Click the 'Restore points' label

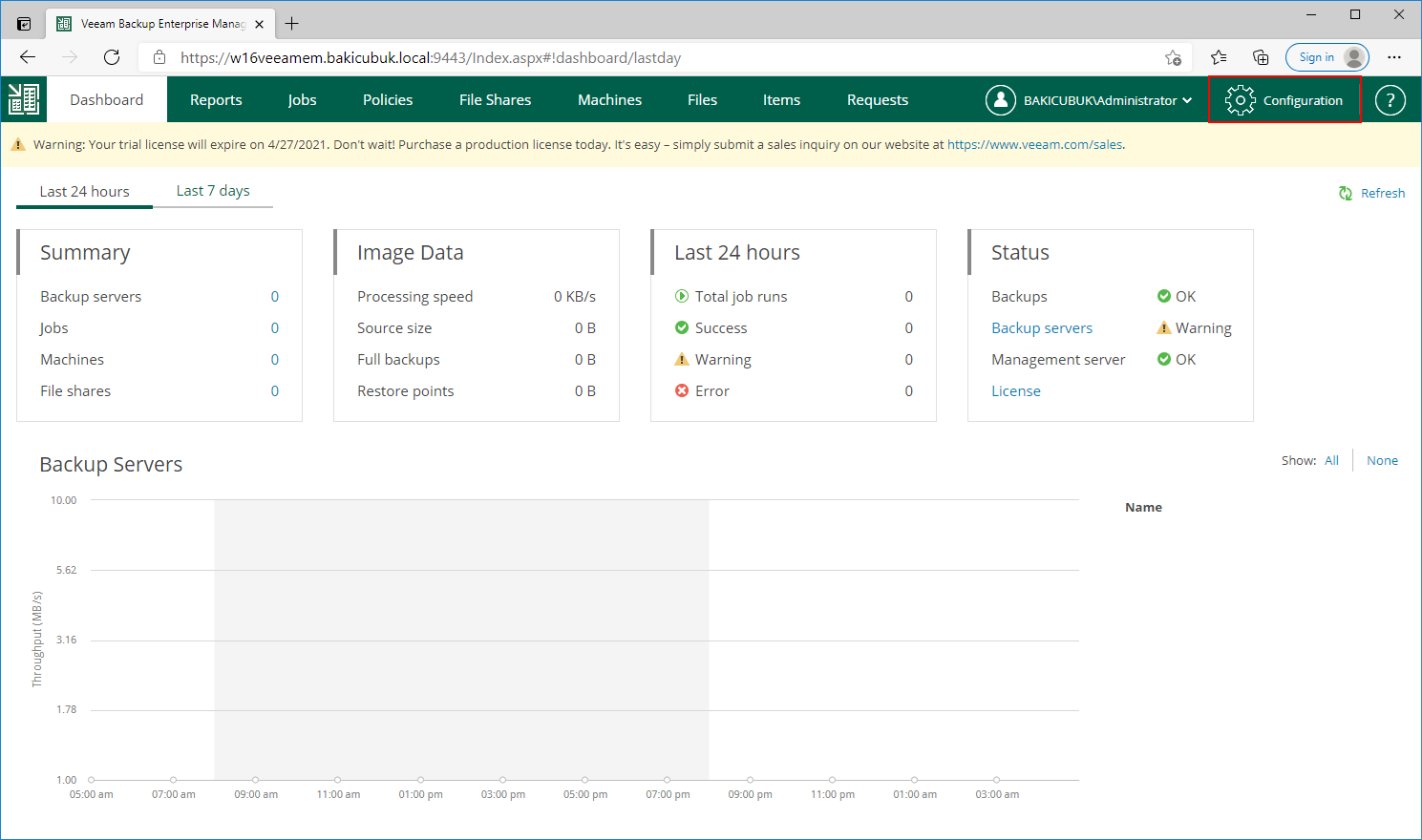405,390
